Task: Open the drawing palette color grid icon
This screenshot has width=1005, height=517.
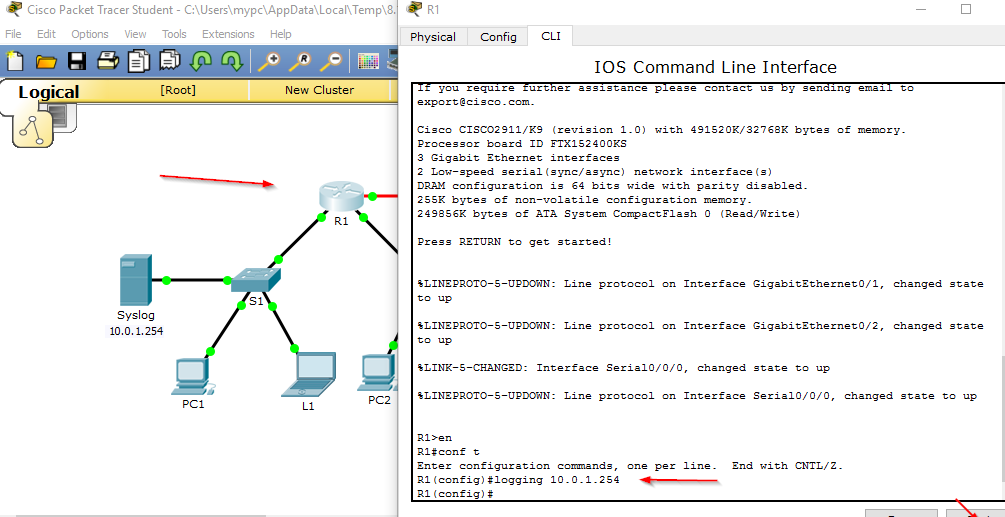Action: (369, 62)
